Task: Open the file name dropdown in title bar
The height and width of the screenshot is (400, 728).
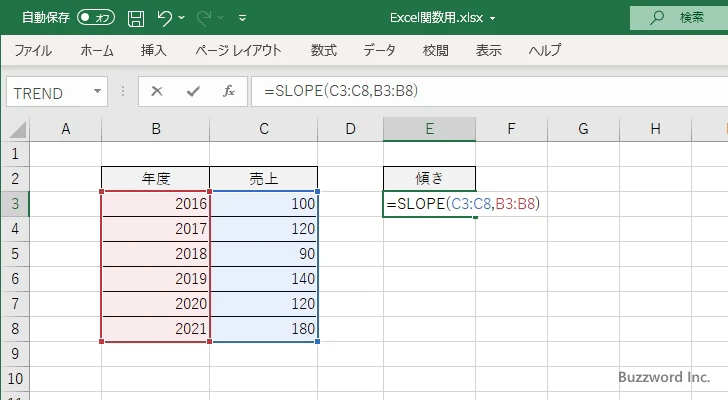Action: (493, 19)
